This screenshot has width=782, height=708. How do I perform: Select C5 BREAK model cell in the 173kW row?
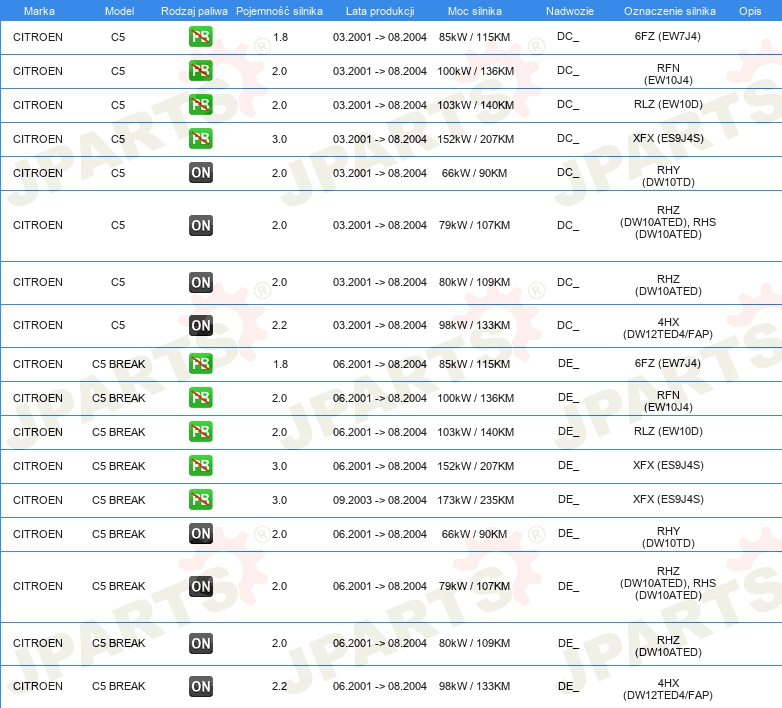coord(119,500)
